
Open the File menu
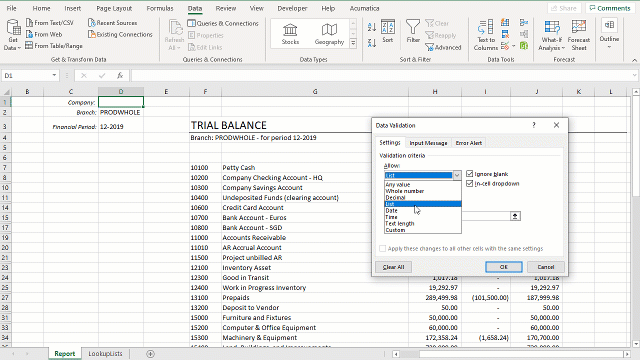11,8
